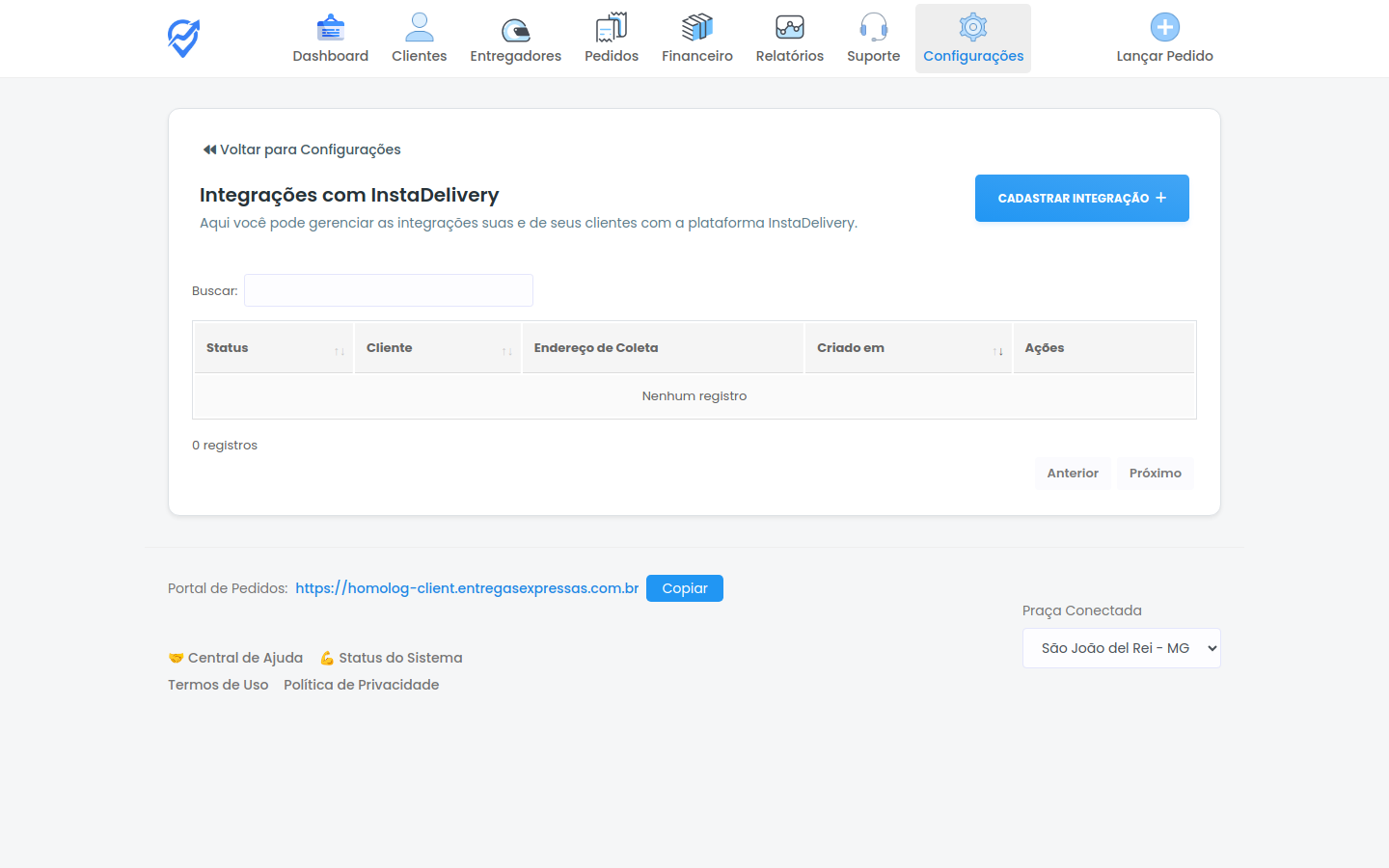Click the Pedidos receipt icon
The width and height of the screenshot is (1389, 868).
611,26
